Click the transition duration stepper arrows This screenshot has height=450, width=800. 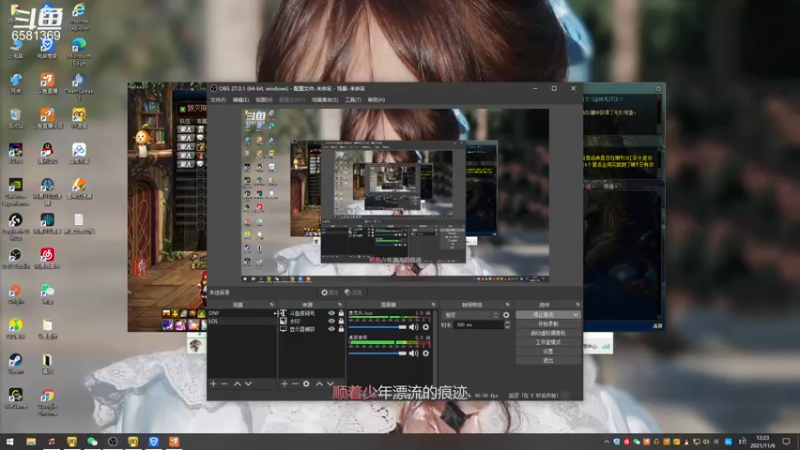point(507,324)
